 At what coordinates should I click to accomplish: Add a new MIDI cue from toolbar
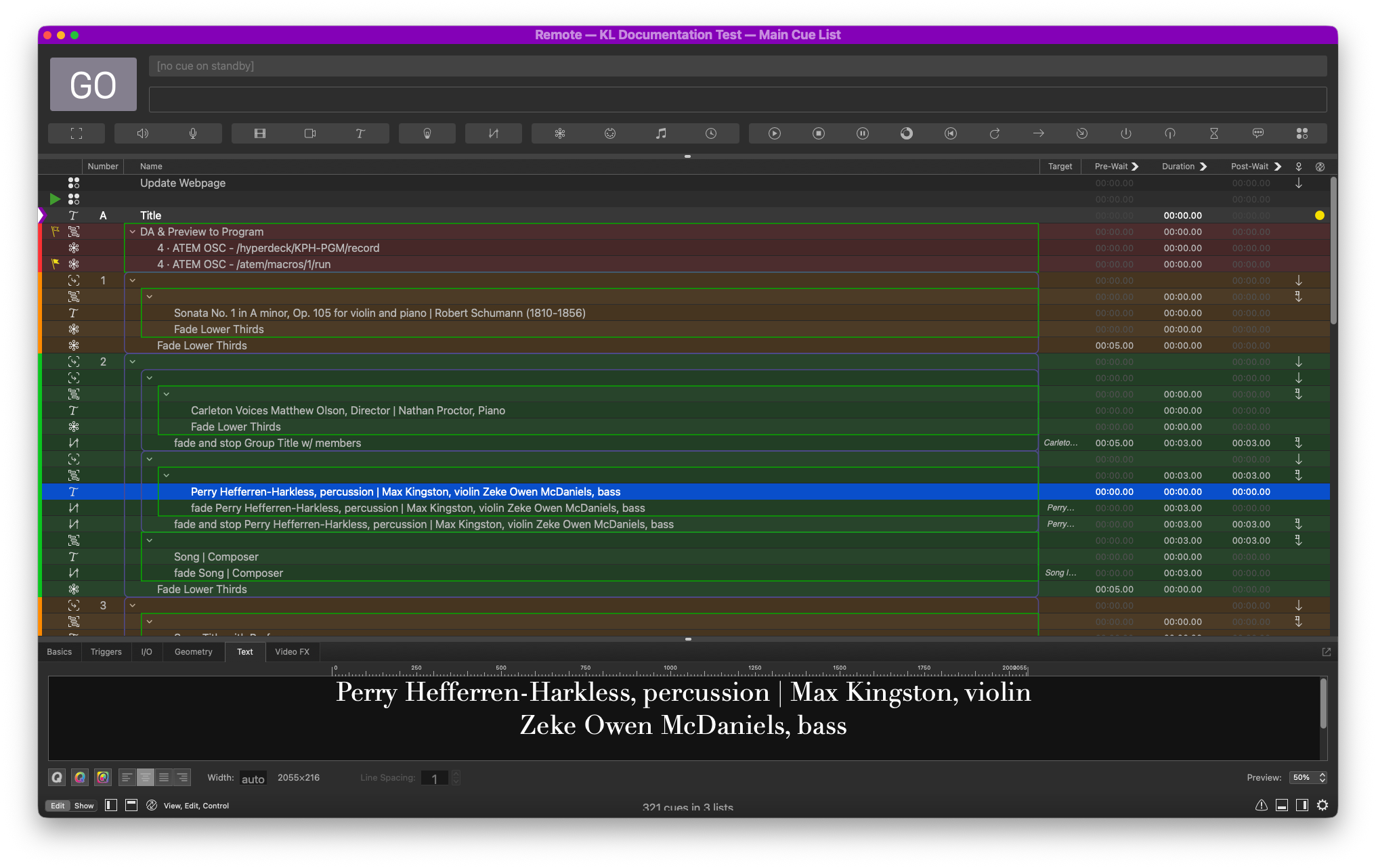[610, 133]
